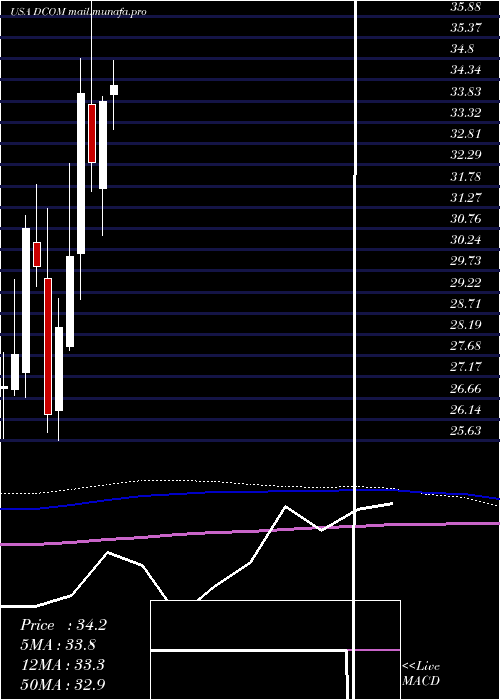Click the small red candle near 30.24
500x700 pixels.
coord(37,254)
